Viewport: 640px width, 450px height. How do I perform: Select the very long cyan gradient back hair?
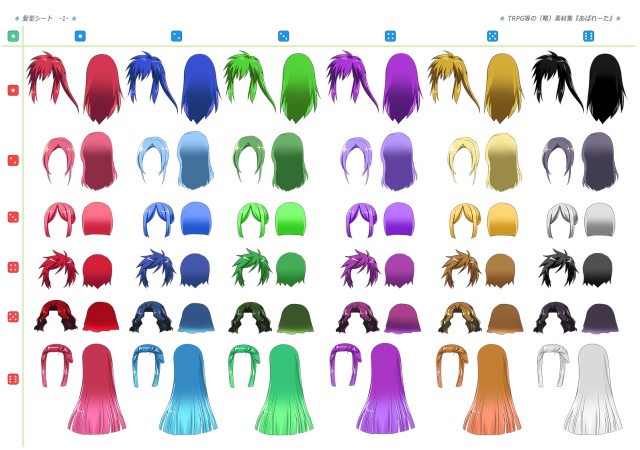point(189,390)
